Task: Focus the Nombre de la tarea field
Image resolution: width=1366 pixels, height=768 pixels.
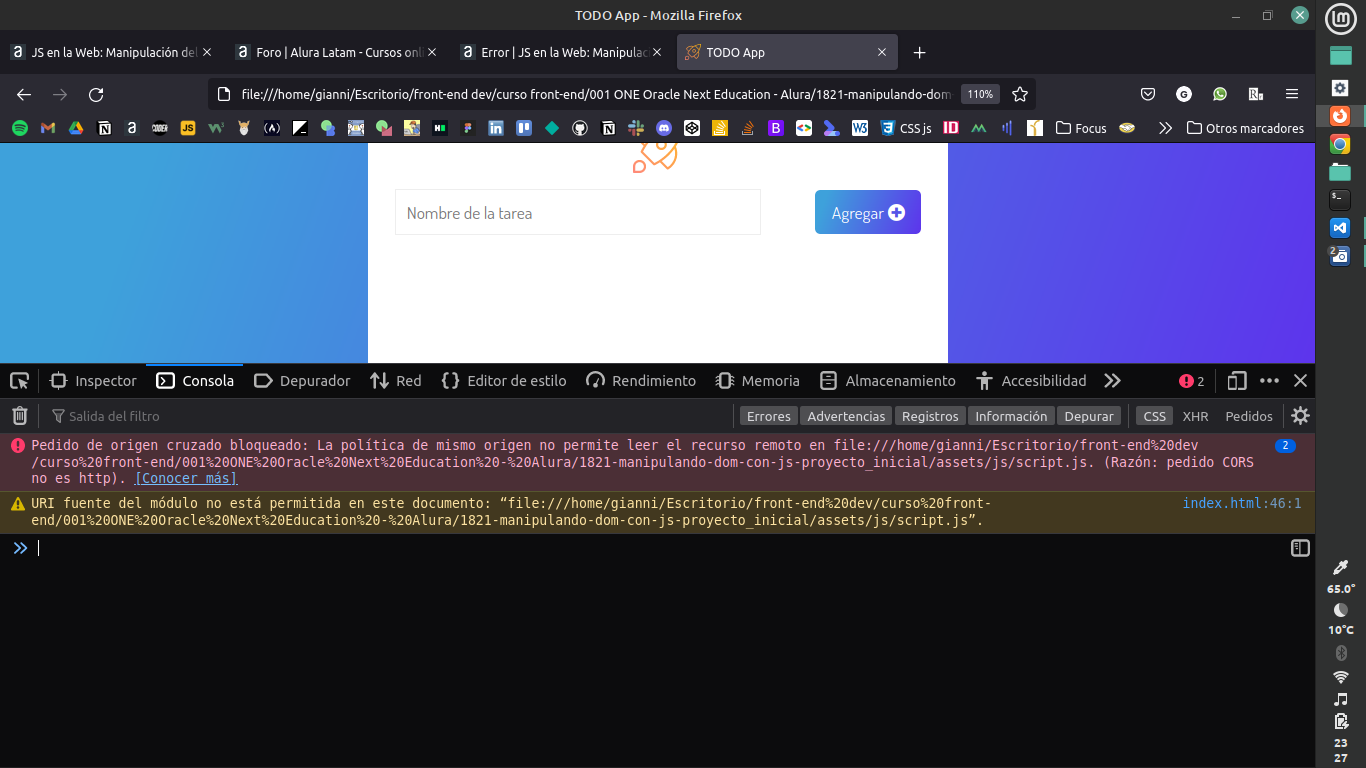Action: (578, 212)
